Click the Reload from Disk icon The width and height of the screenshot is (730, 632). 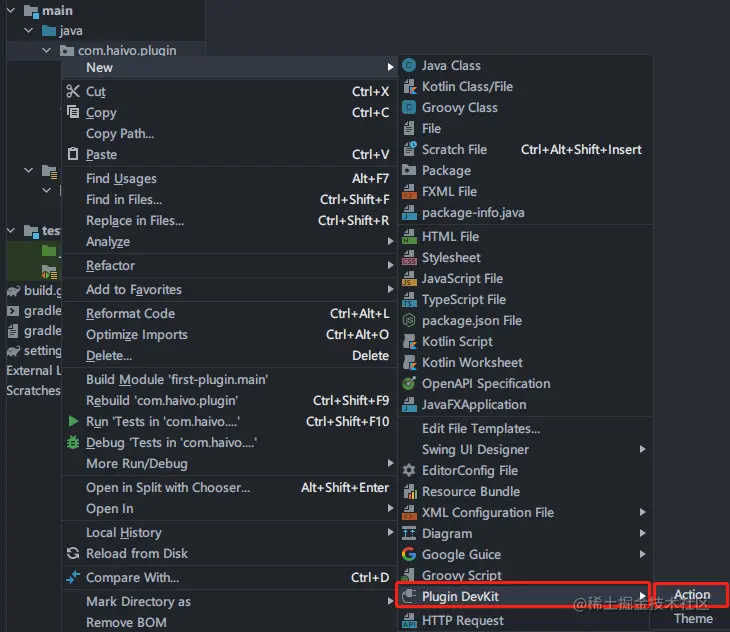pos(73,553)
